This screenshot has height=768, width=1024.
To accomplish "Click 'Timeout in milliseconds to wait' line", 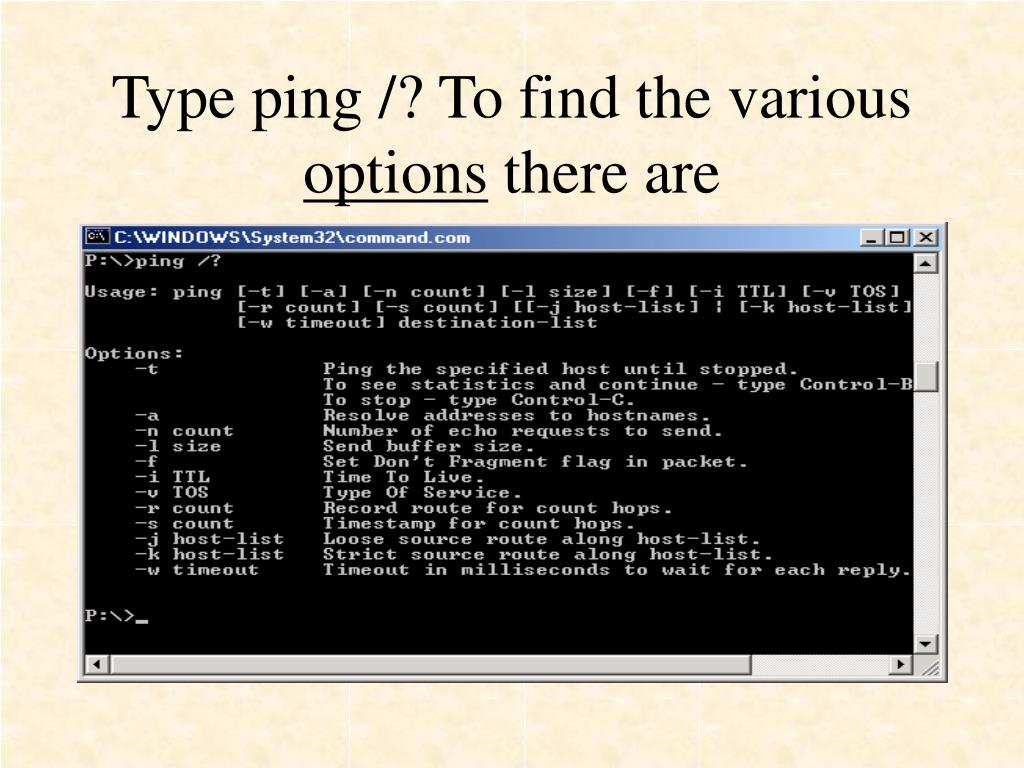I will (616, 570).
